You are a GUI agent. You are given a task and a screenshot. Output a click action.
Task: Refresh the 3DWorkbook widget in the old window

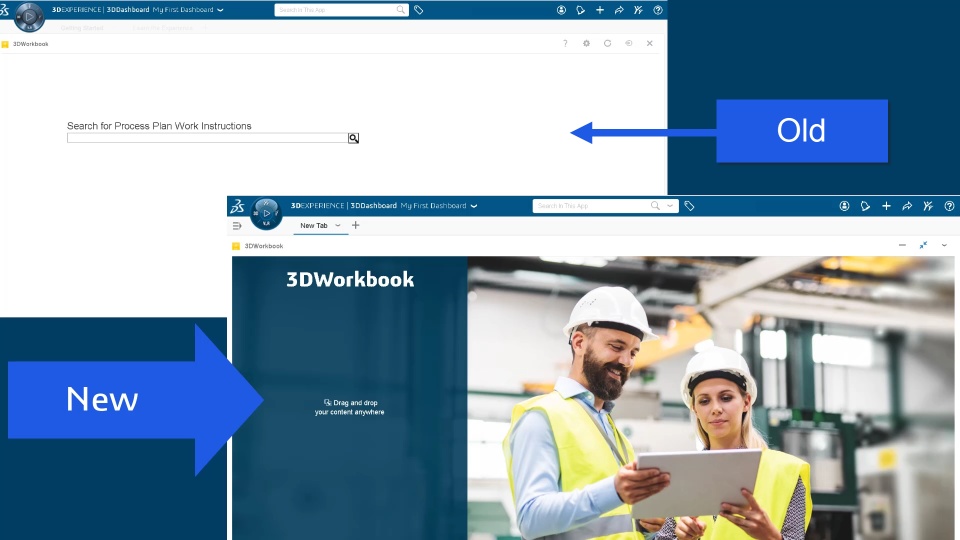pos(607,43)
